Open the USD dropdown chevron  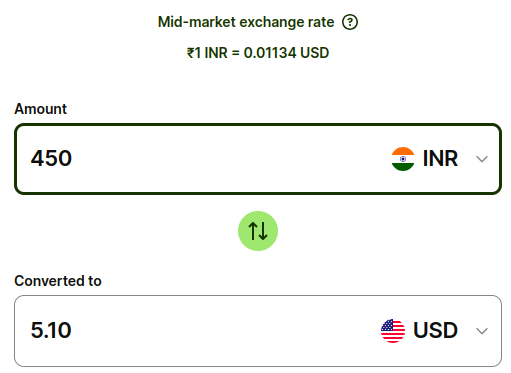tap(482, 331)
